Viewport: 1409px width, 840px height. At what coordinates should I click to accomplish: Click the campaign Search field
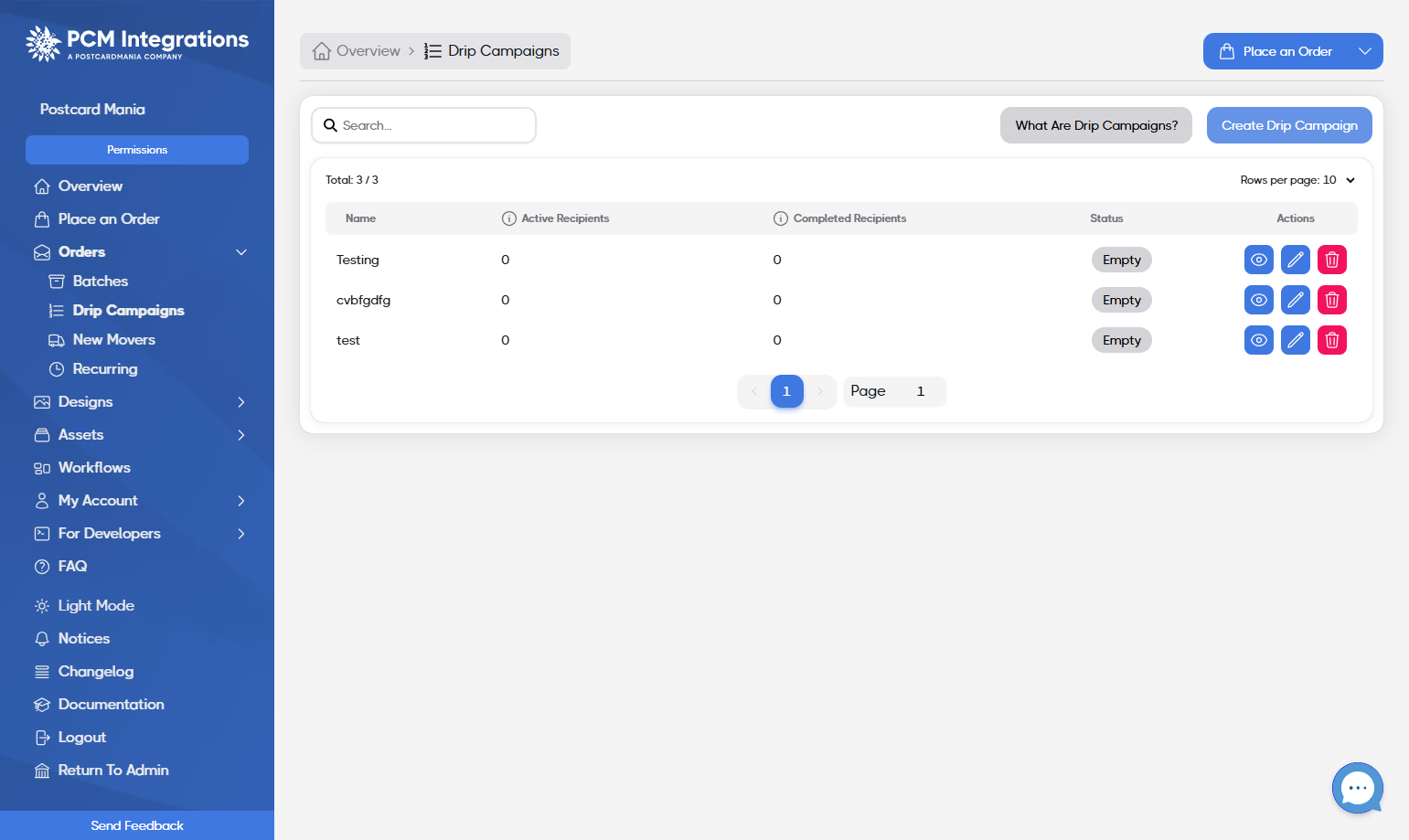pyautogui.click(x=424, y=125)
